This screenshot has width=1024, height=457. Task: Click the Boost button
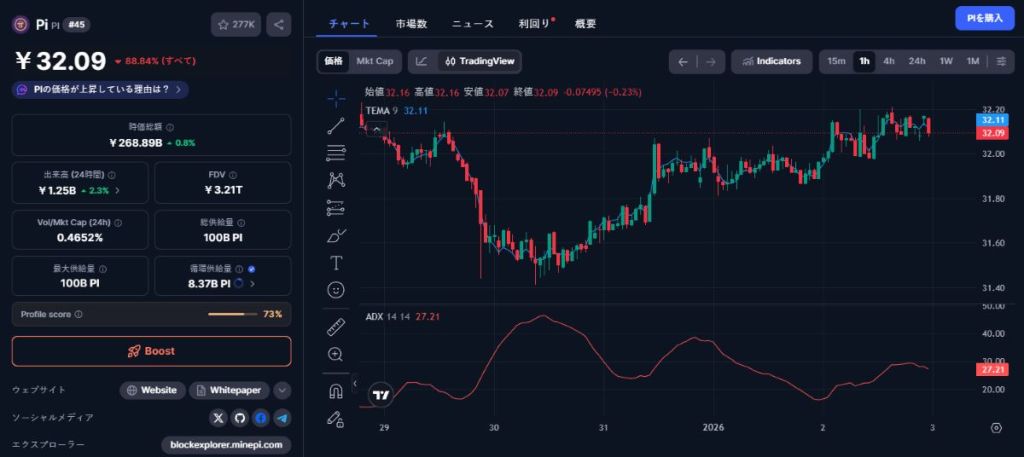(x=152, y=351)
